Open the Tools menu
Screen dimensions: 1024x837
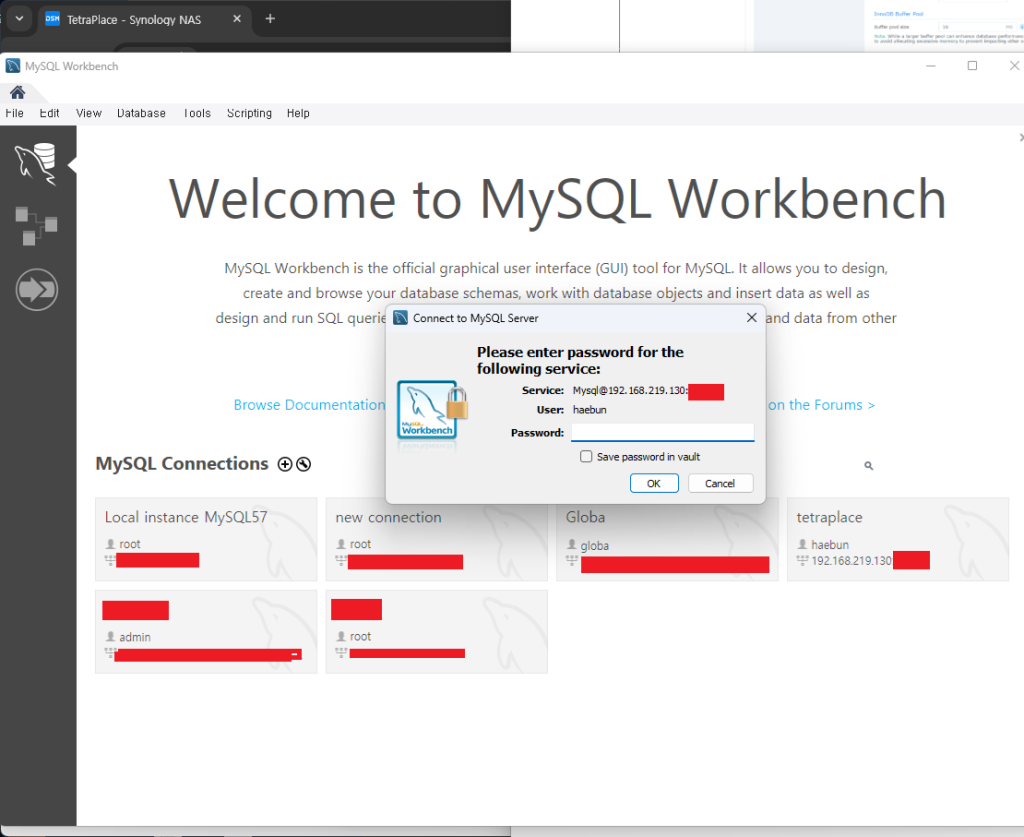(x=197, y=113)
